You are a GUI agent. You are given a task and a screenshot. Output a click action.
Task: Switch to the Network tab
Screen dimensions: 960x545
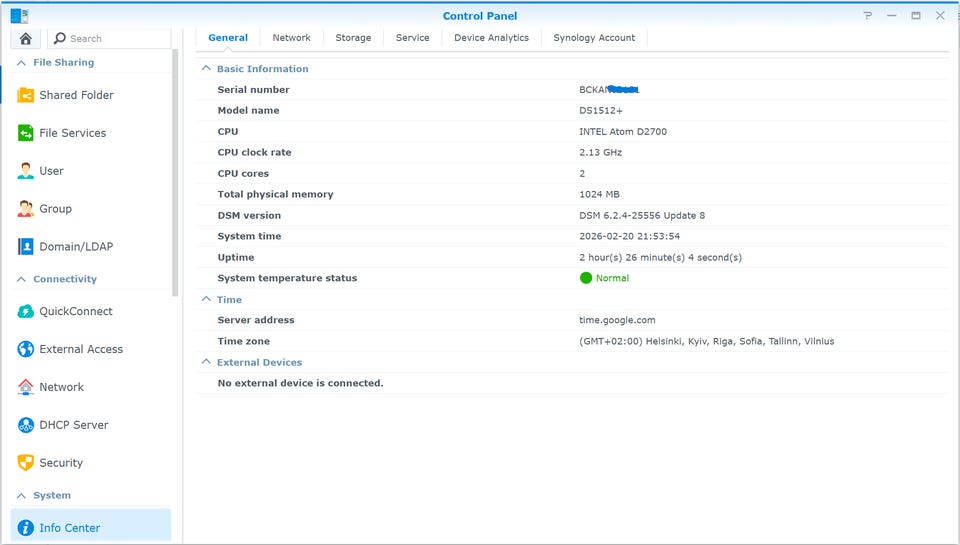point(291,37)
